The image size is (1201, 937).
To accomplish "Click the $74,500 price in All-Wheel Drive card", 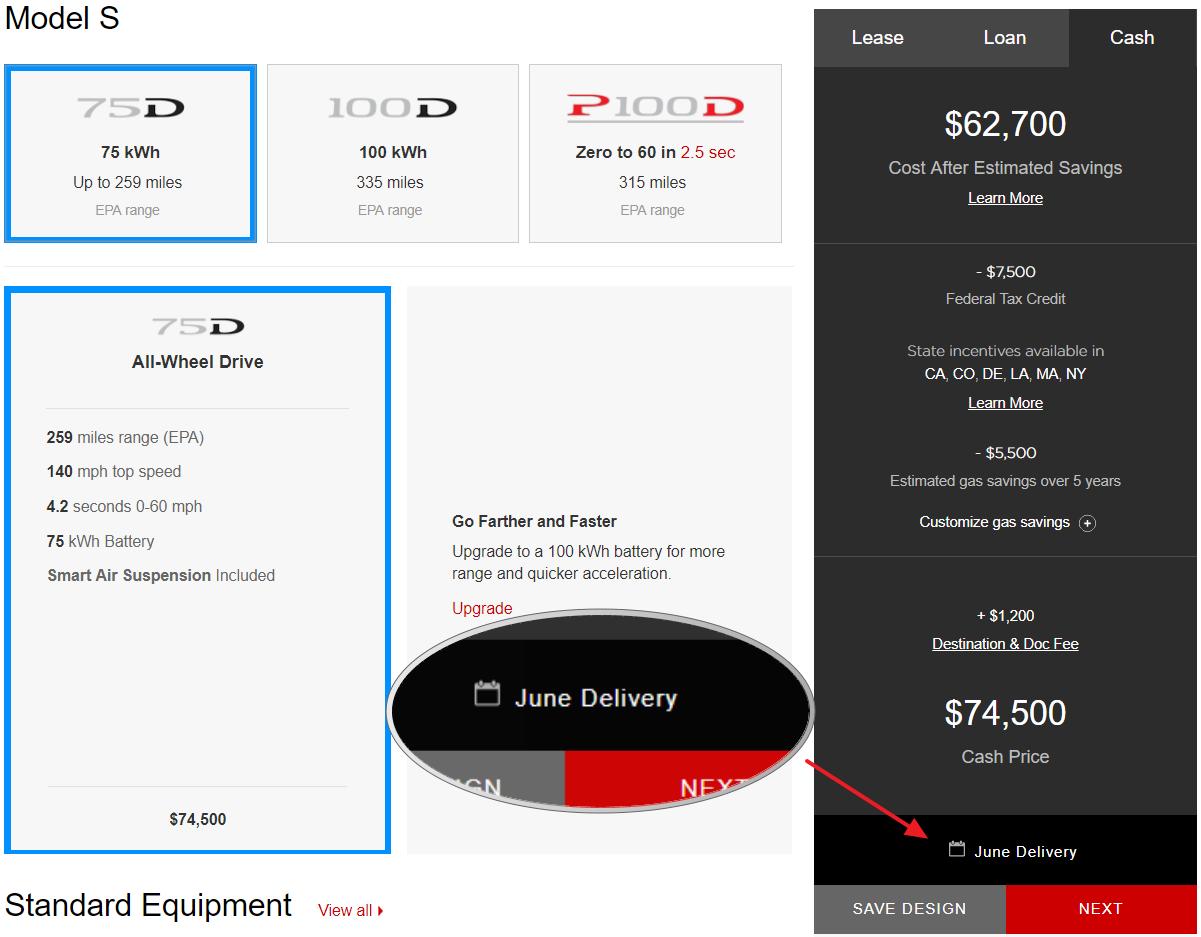I will (198, 819).
